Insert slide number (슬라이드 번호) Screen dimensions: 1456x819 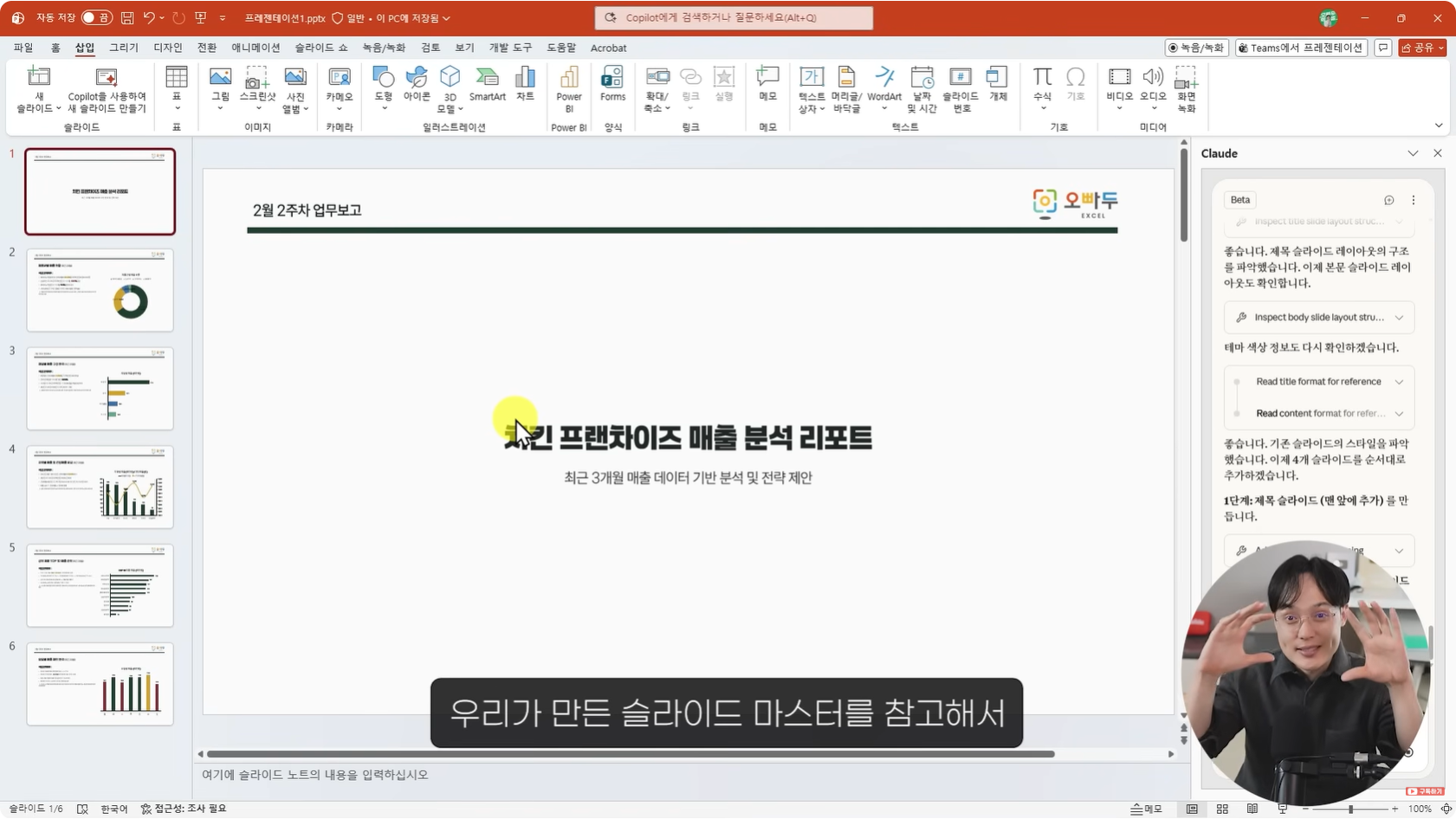pyautogui.click(x=961, y=88)
